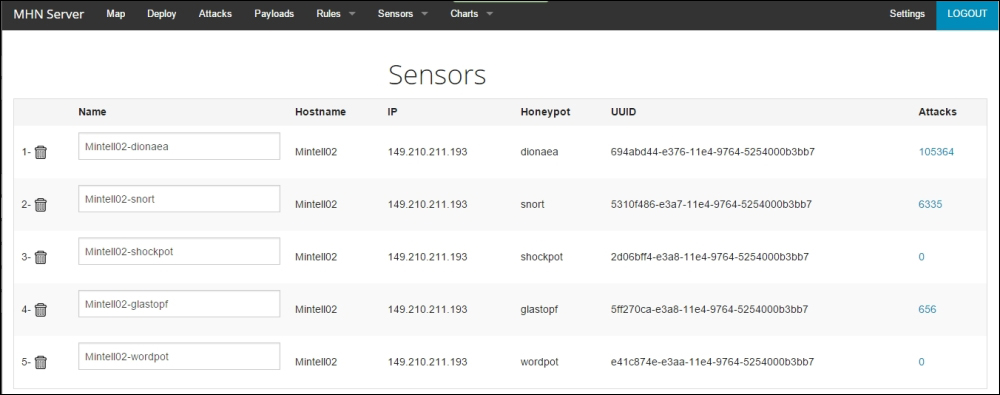The height and width of the screenshot is (395, 1000).
Task: Click trash icon for Mintell02-snort sensor
Action: (40, 205)
